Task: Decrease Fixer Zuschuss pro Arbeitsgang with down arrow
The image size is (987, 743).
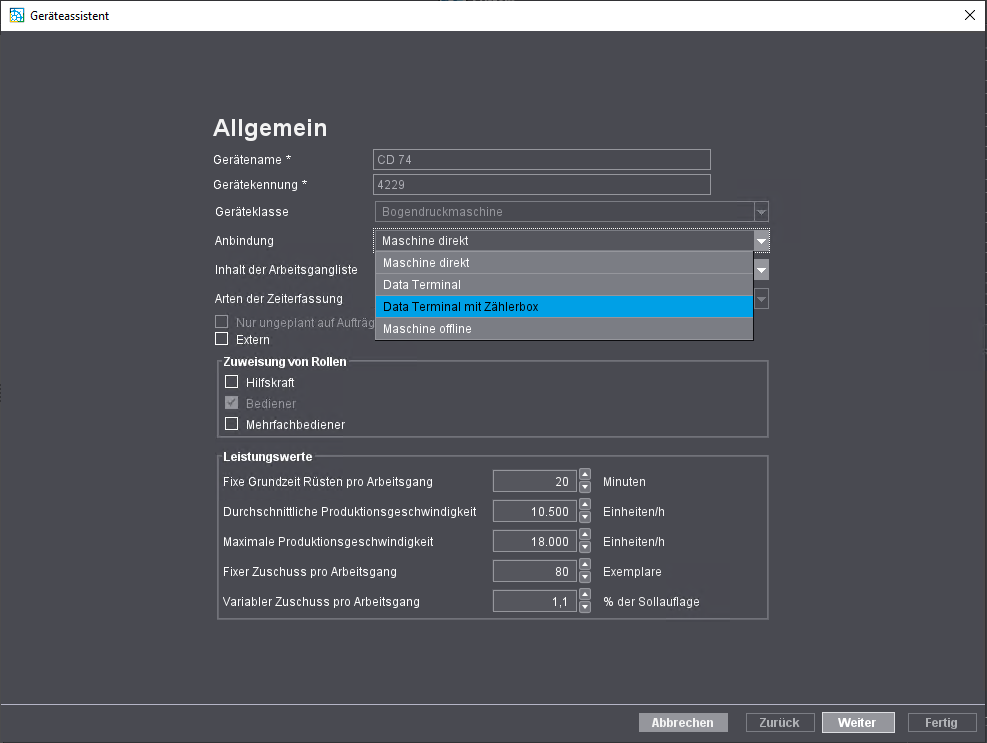Action: (585, 577)
